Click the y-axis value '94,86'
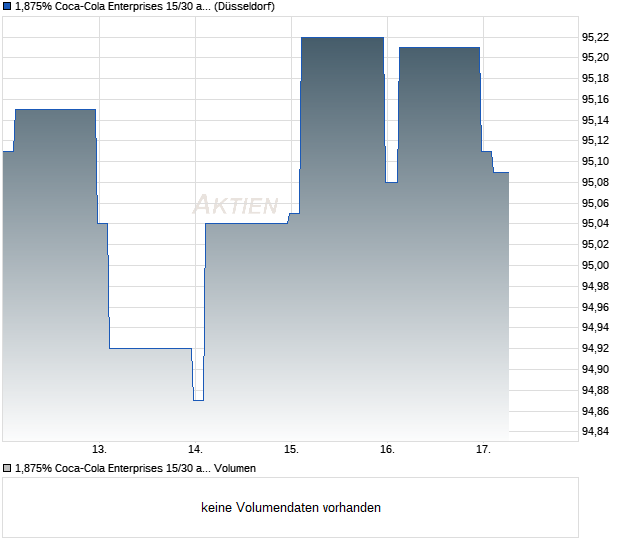The height and width of the screenshot is (546, 620). [595, 412]
